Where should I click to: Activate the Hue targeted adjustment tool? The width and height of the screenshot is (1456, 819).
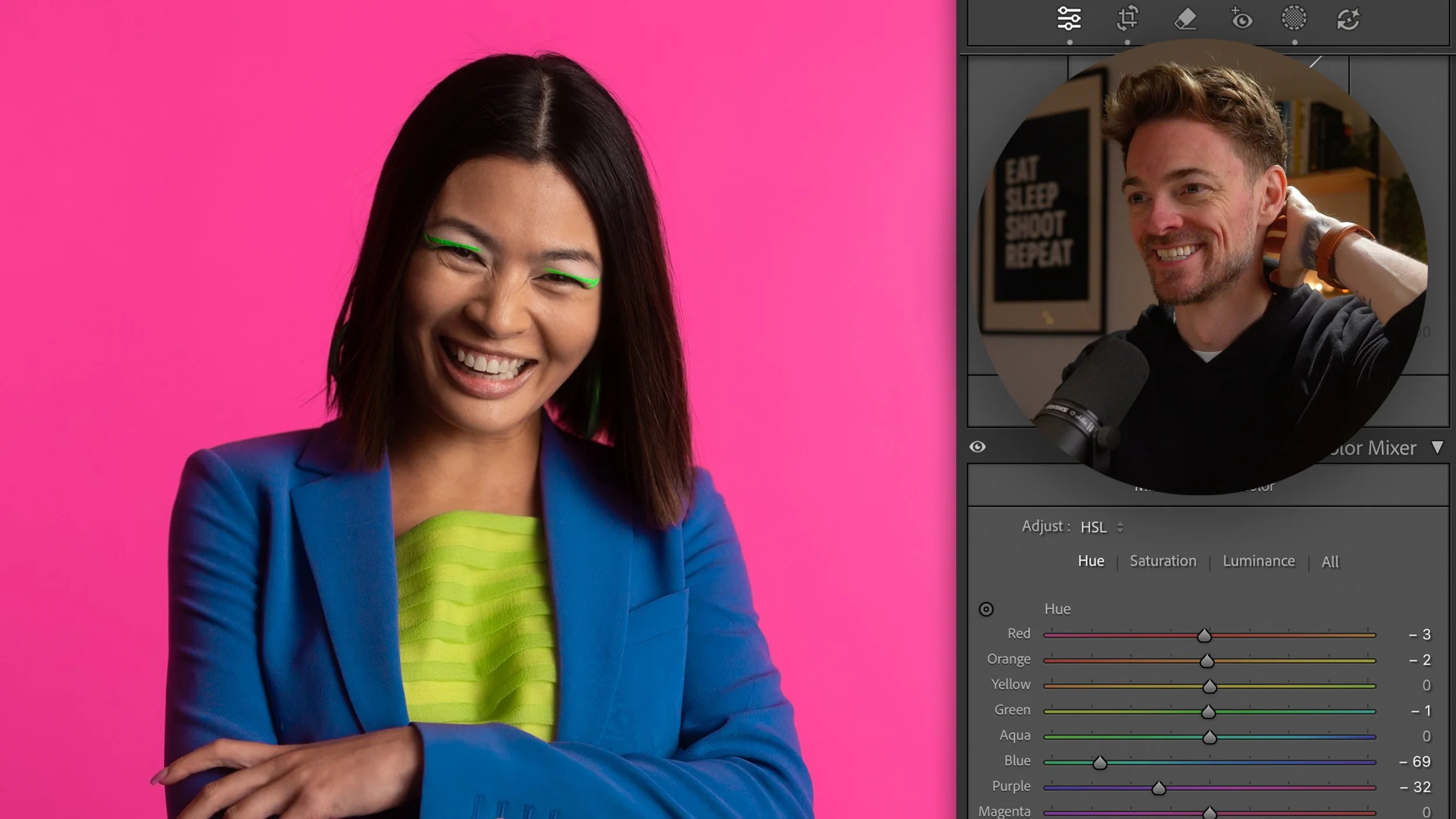tap(985, 609)
